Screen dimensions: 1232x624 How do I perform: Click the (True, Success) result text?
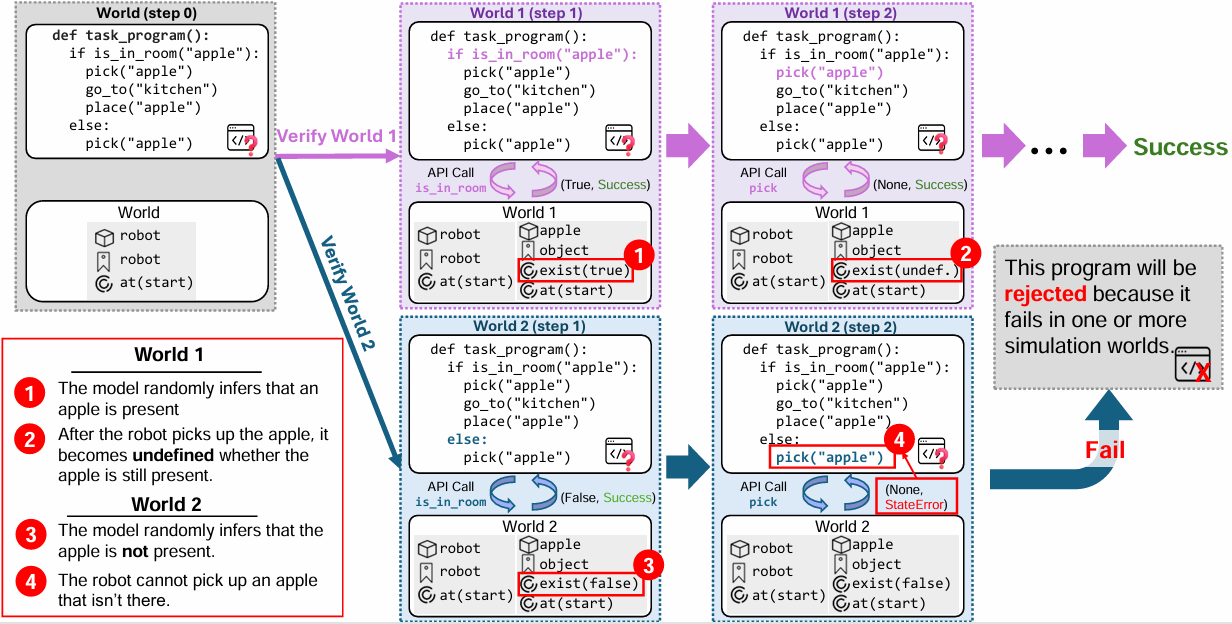[605, 185]
